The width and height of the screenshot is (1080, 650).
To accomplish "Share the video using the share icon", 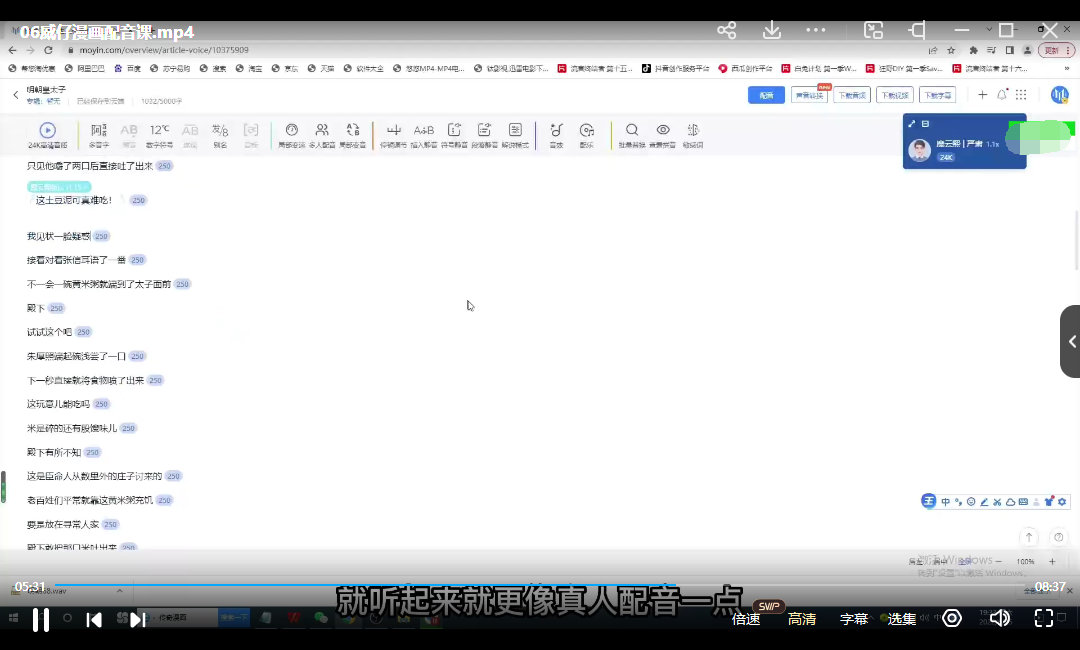I will tap(727, 30).
